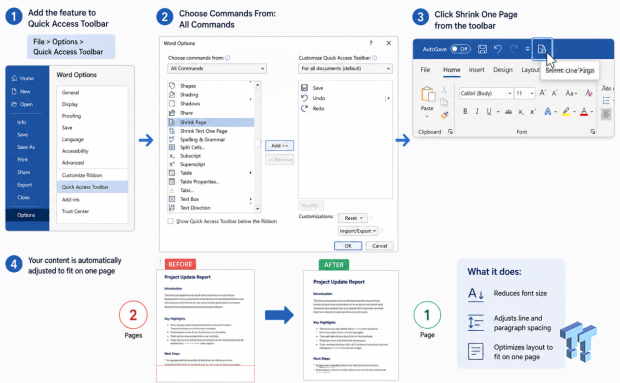This screenshot has height=383, width=620.
Task: Click the greyed Redo arrow in the title bar
Action: [514, 49]
